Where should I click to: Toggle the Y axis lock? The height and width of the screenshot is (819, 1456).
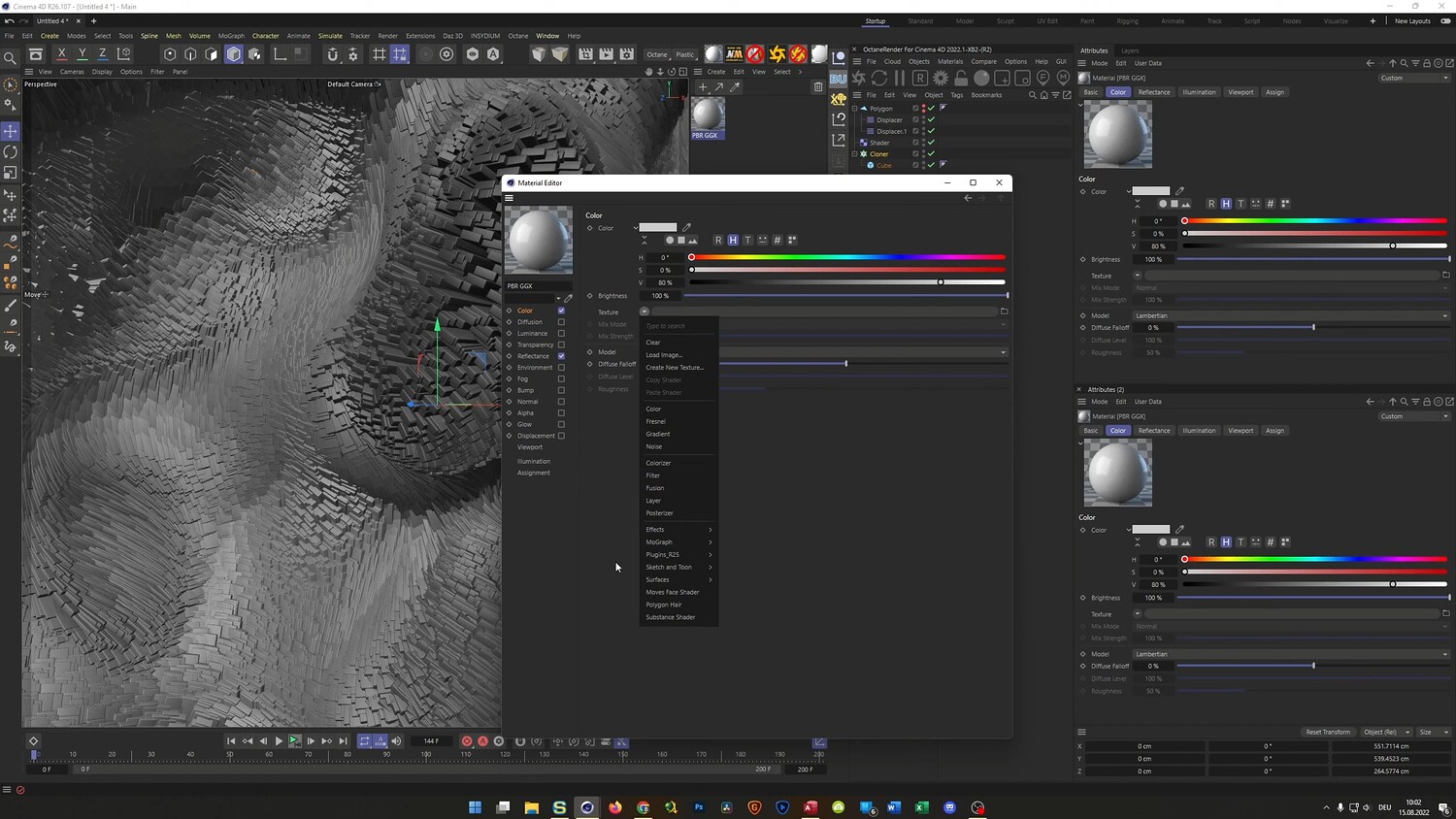point(83,54)
